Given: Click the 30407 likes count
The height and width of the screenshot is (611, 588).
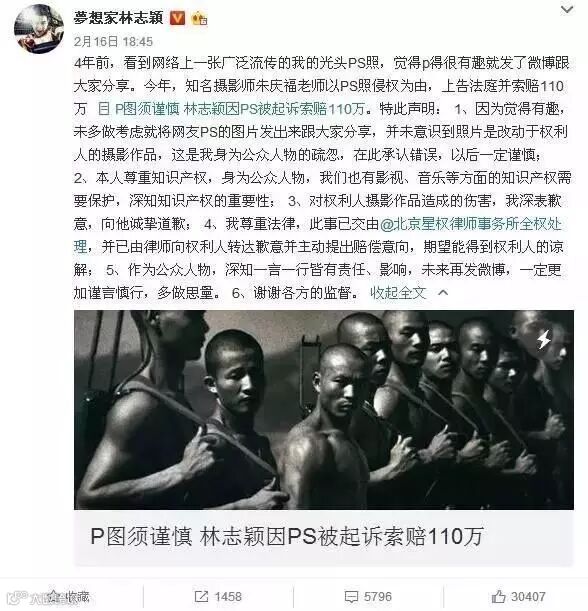Looking at the screenshot, I should point(528,597).
